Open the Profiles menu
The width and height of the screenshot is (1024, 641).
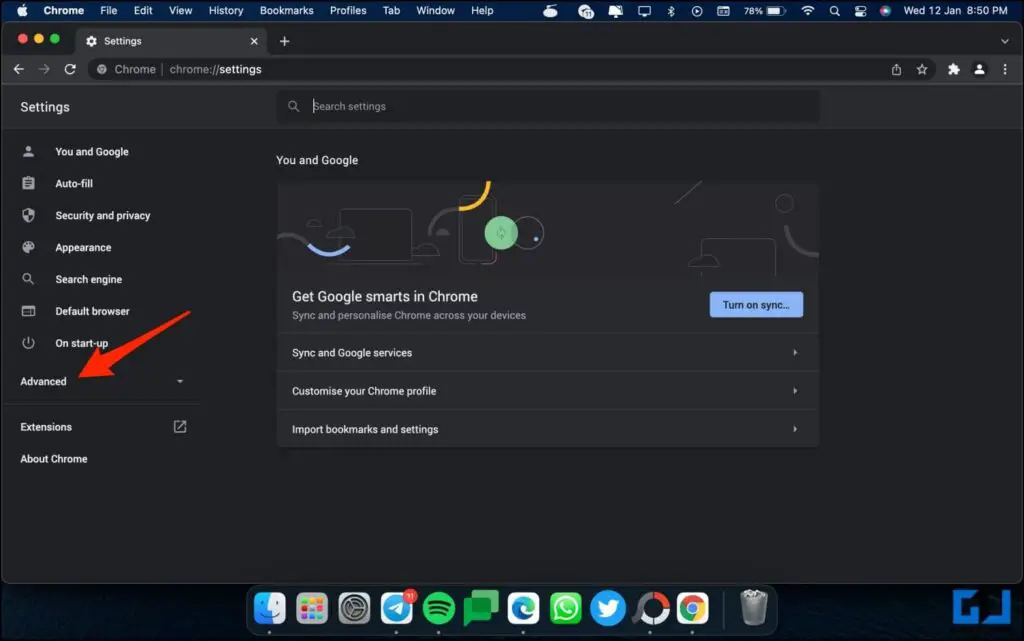[348, 10]
